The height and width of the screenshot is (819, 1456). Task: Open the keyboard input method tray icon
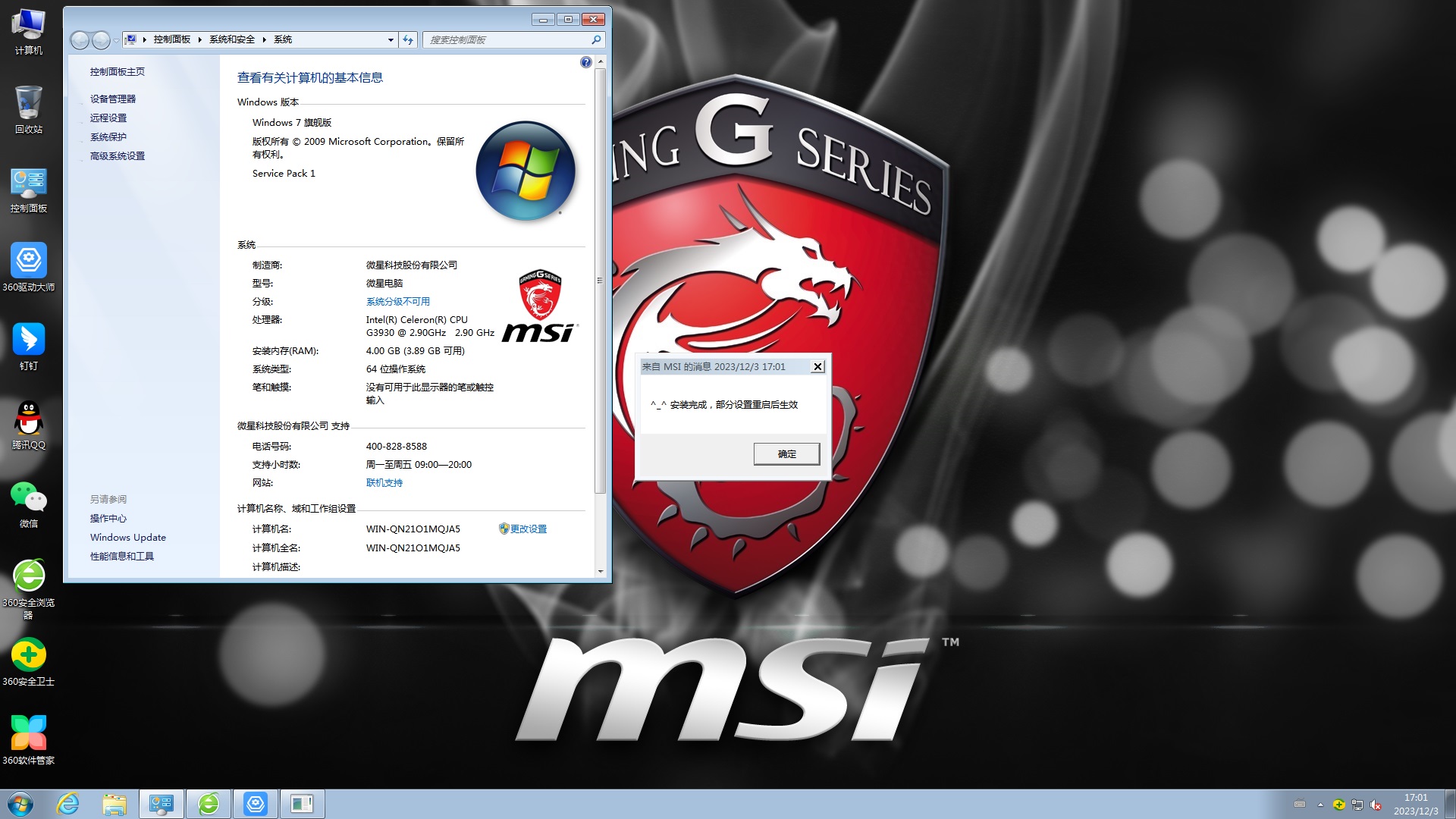pos(1300,805)
